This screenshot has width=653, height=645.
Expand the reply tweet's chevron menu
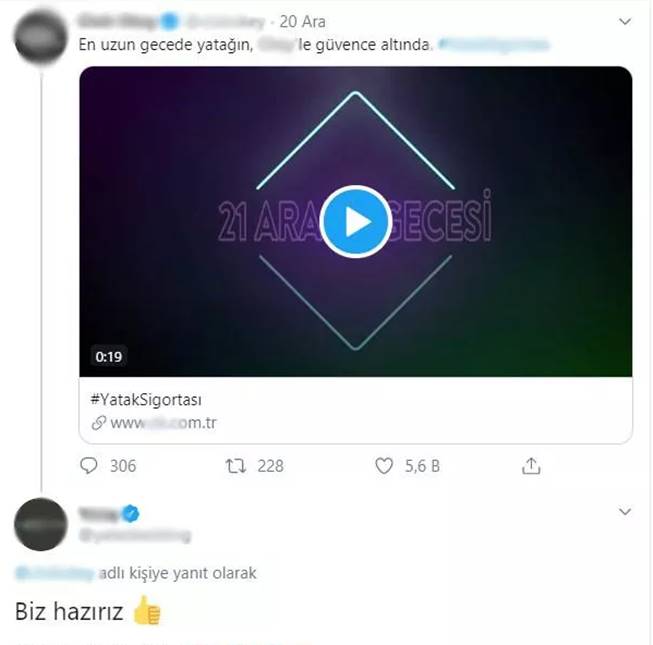pos(625,511)
